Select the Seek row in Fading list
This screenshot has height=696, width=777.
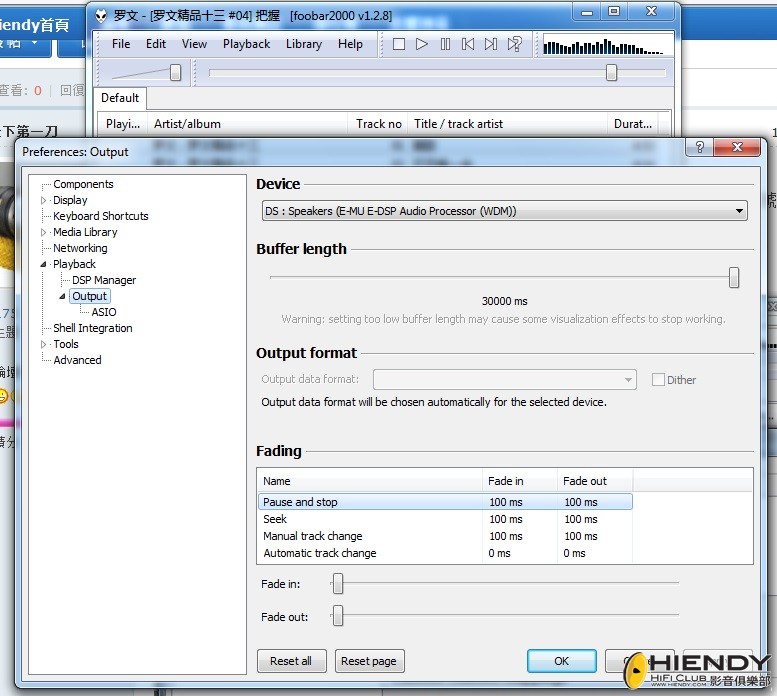444,519
